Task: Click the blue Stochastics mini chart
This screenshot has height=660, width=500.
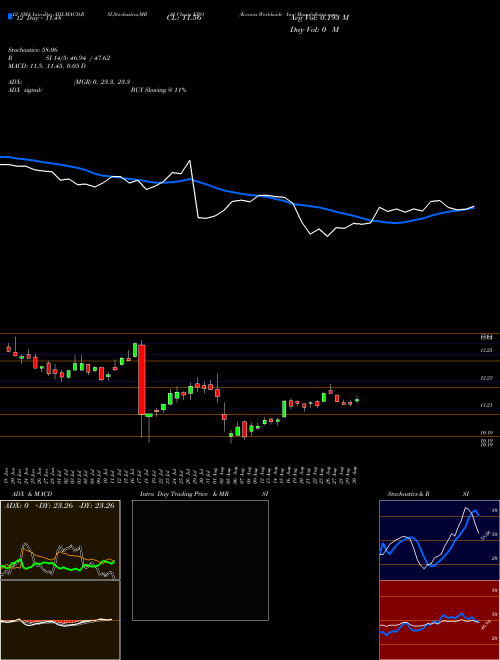Action: pos(439,540)
